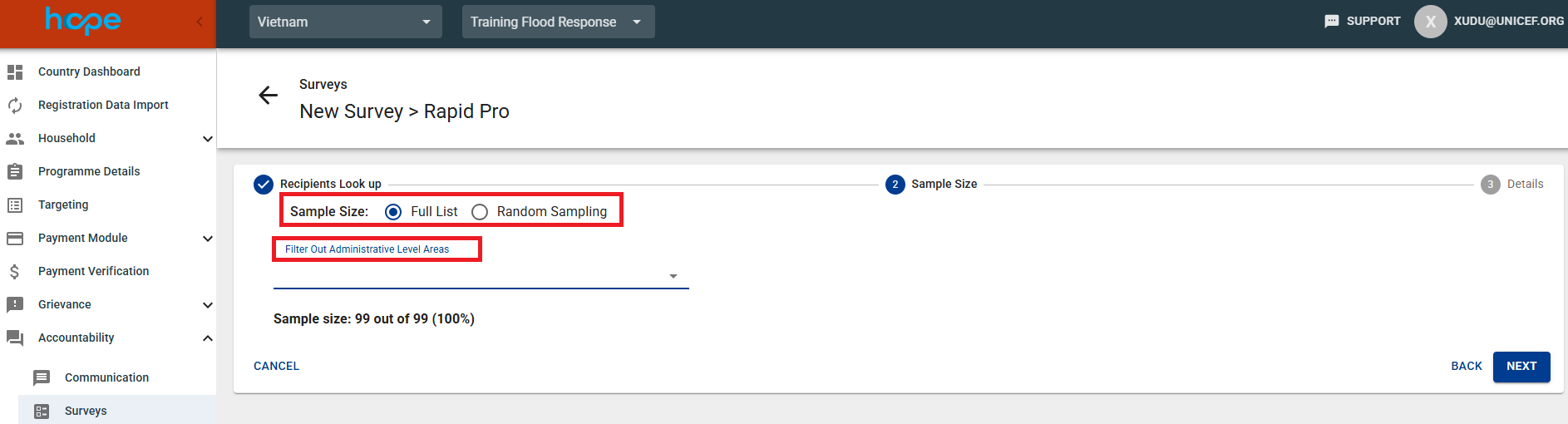The height and width of the screenshot is (424, 1568).
Task: Click the Programme Details clipboard icon
Action: pos(15,172)
